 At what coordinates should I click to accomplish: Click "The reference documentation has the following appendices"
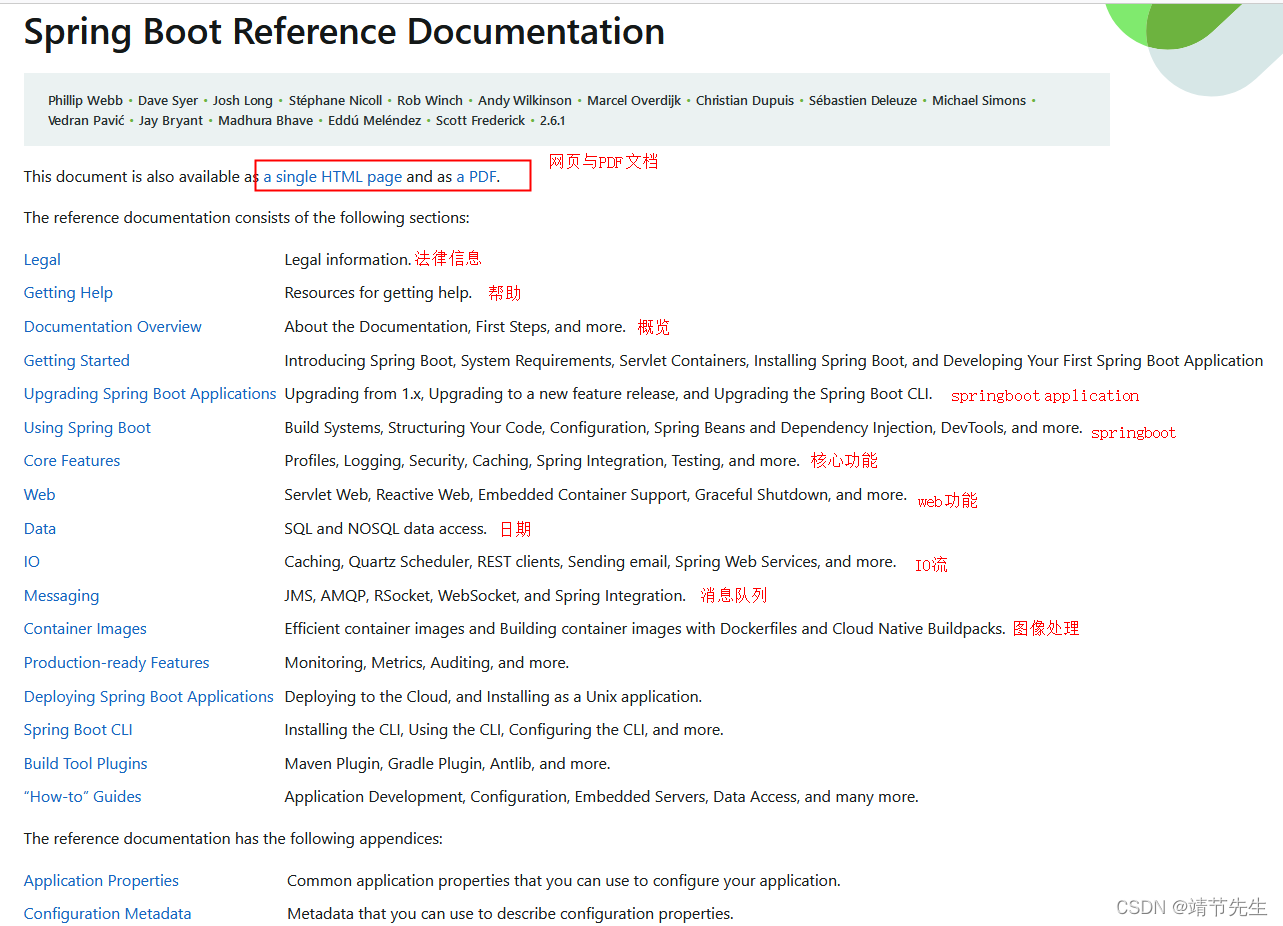tap(233, 839)
